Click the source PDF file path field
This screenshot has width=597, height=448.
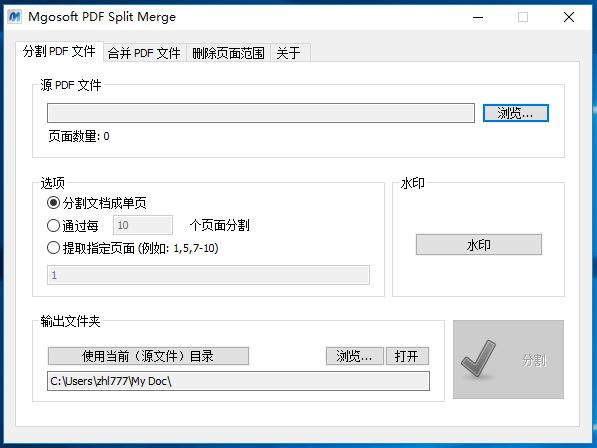(x=261, y=113)
